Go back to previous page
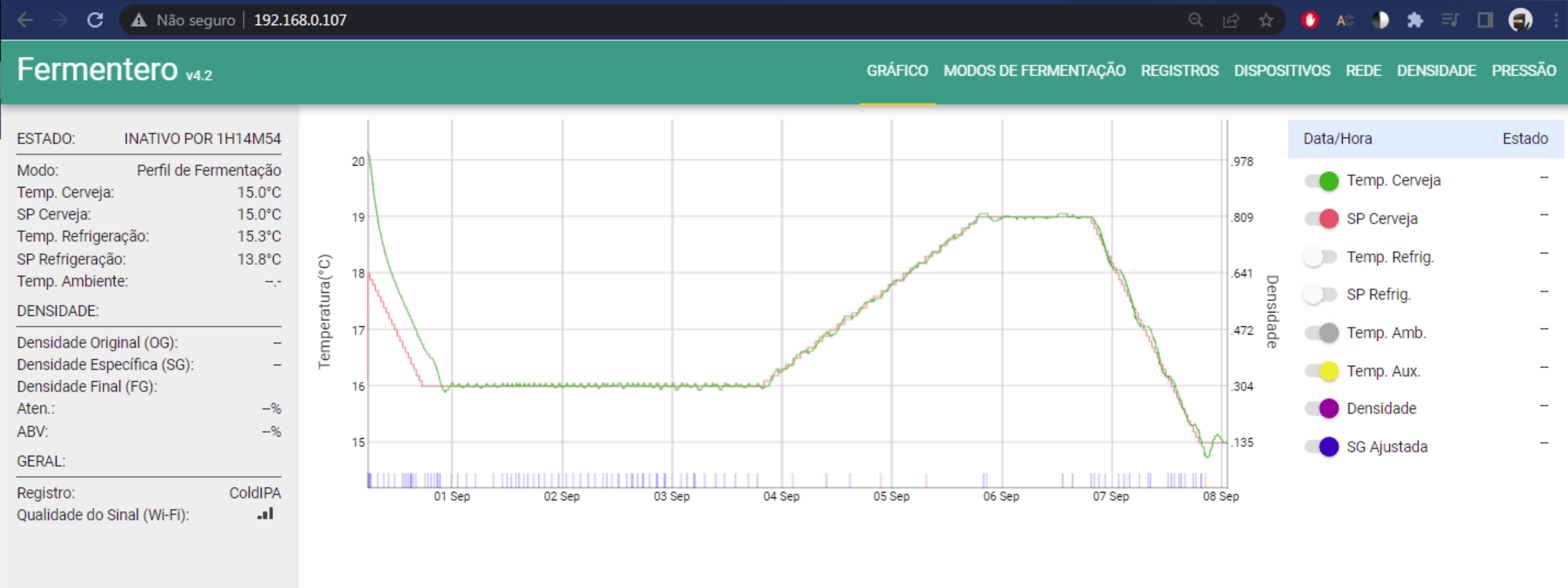The width and height of the screenshot is (1568, 588). 25,20
